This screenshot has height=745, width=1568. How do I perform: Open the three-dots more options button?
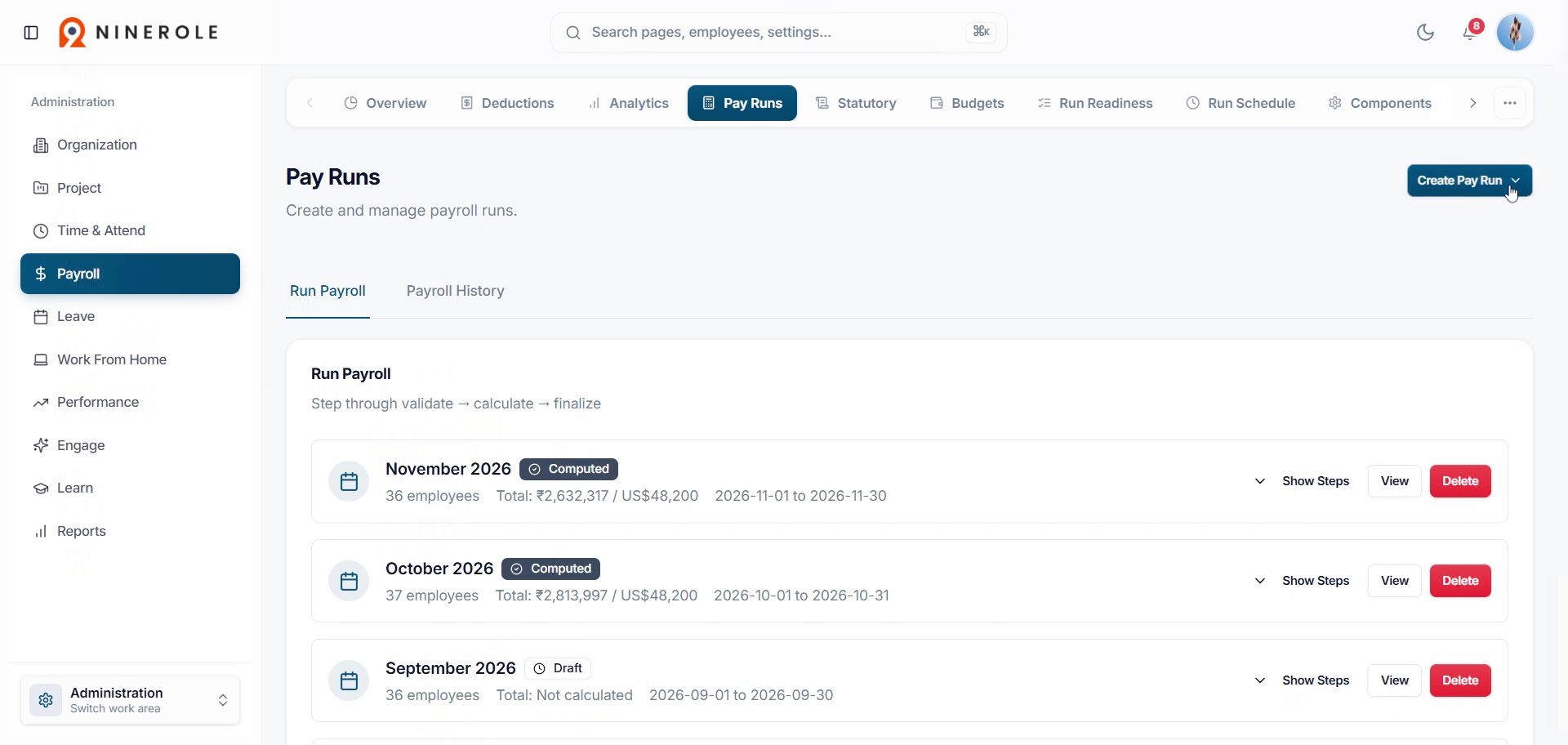pyautogui.click(x=1509, y=103)
